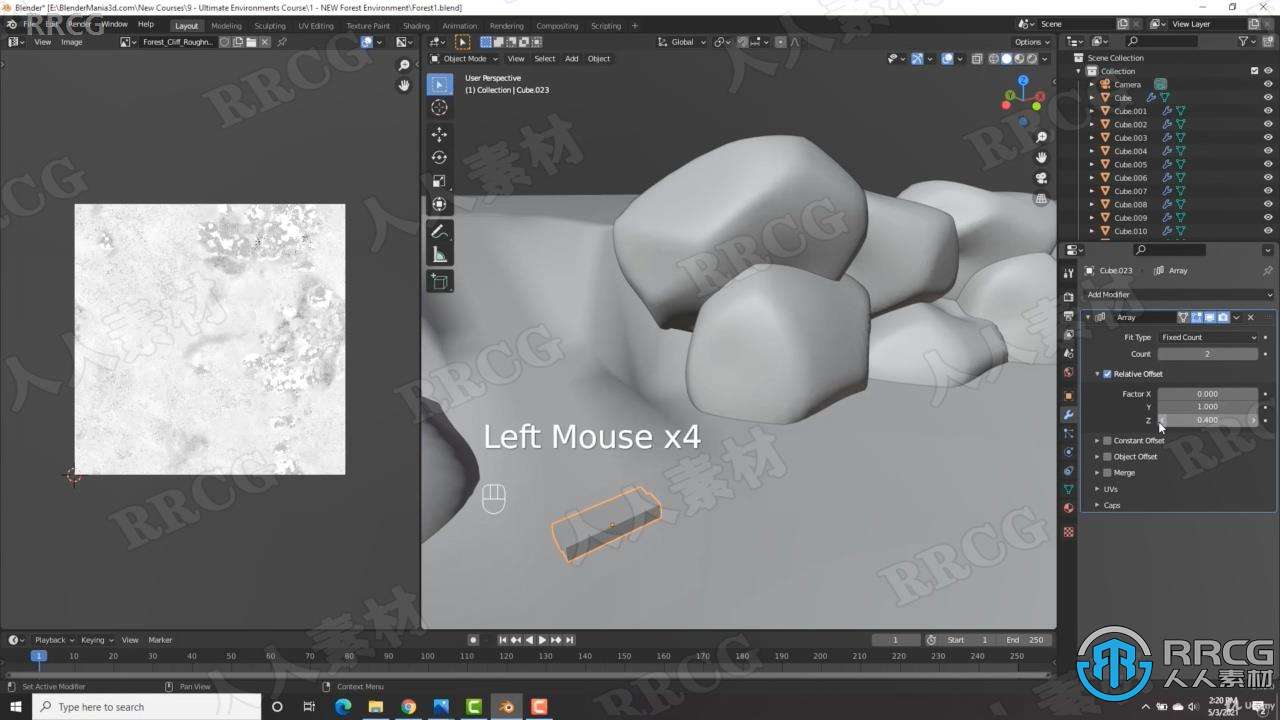Switch to Sculpting workspace tab
1280x720 pixels.
click(x=269, y=25)
